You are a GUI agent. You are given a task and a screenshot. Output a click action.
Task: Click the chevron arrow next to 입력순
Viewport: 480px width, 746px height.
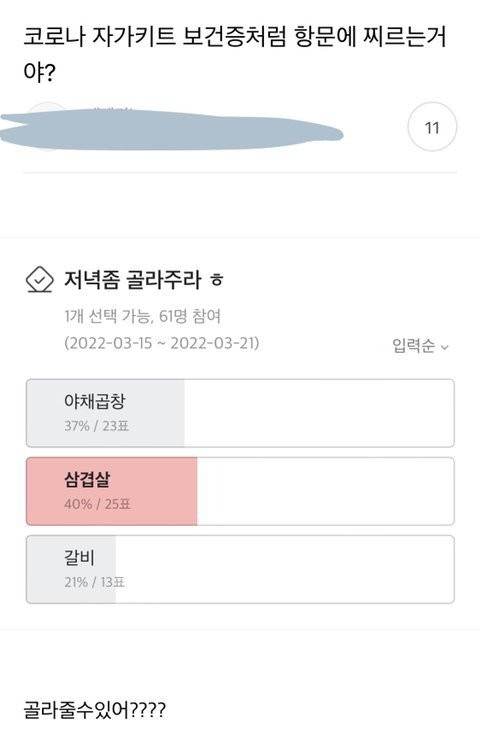[445, 347]
